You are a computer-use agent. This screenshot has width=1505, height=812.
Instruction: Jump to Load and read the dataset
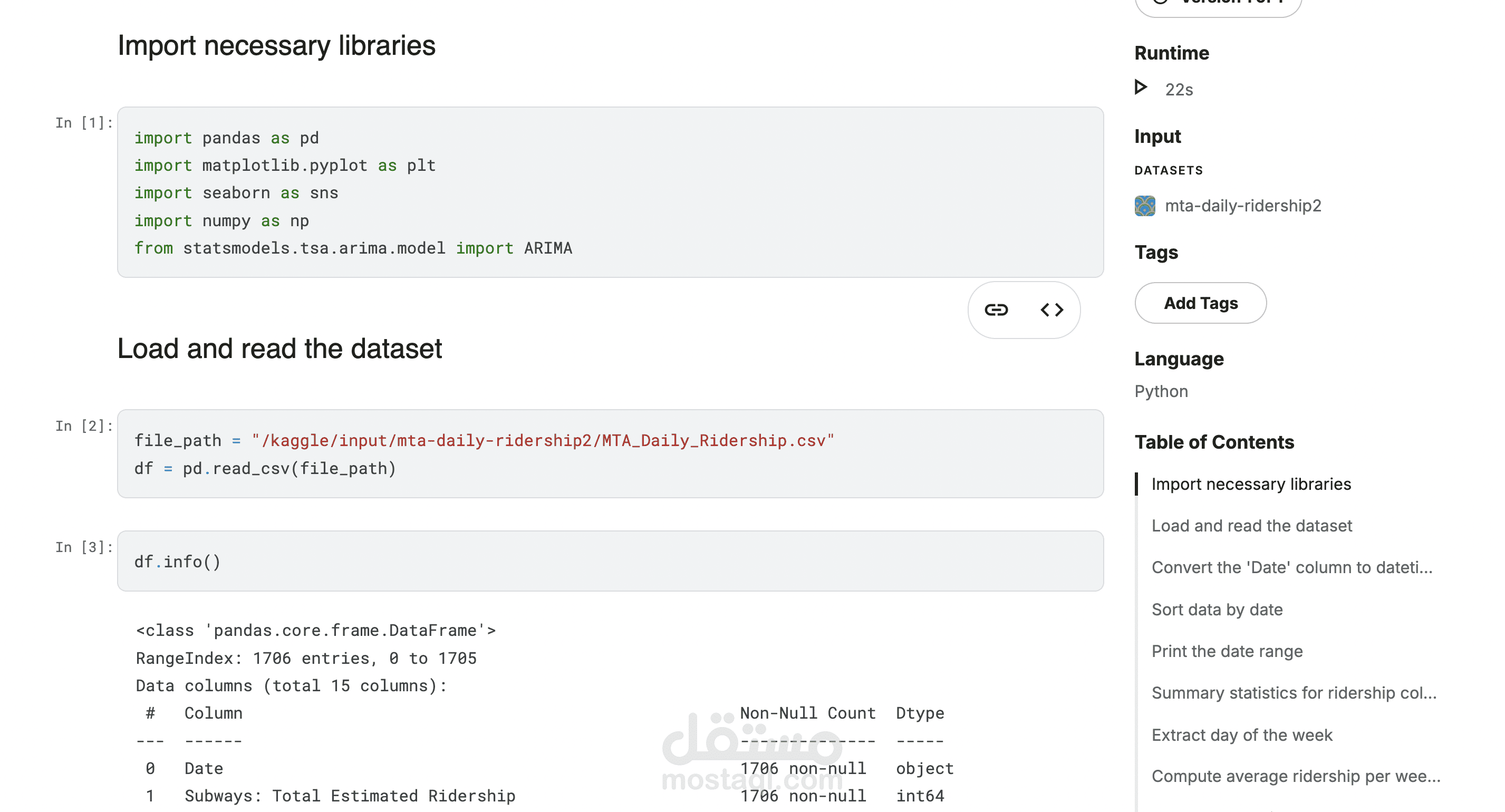pyautogui.click(x=1251, y=526)
